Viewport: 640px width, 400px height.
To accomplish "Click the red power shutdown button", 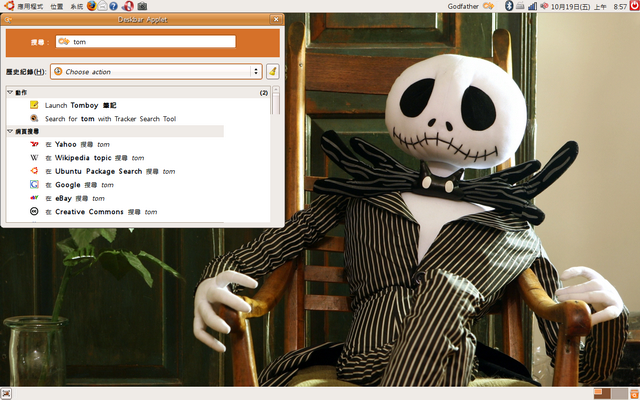I will pos(634,6).
